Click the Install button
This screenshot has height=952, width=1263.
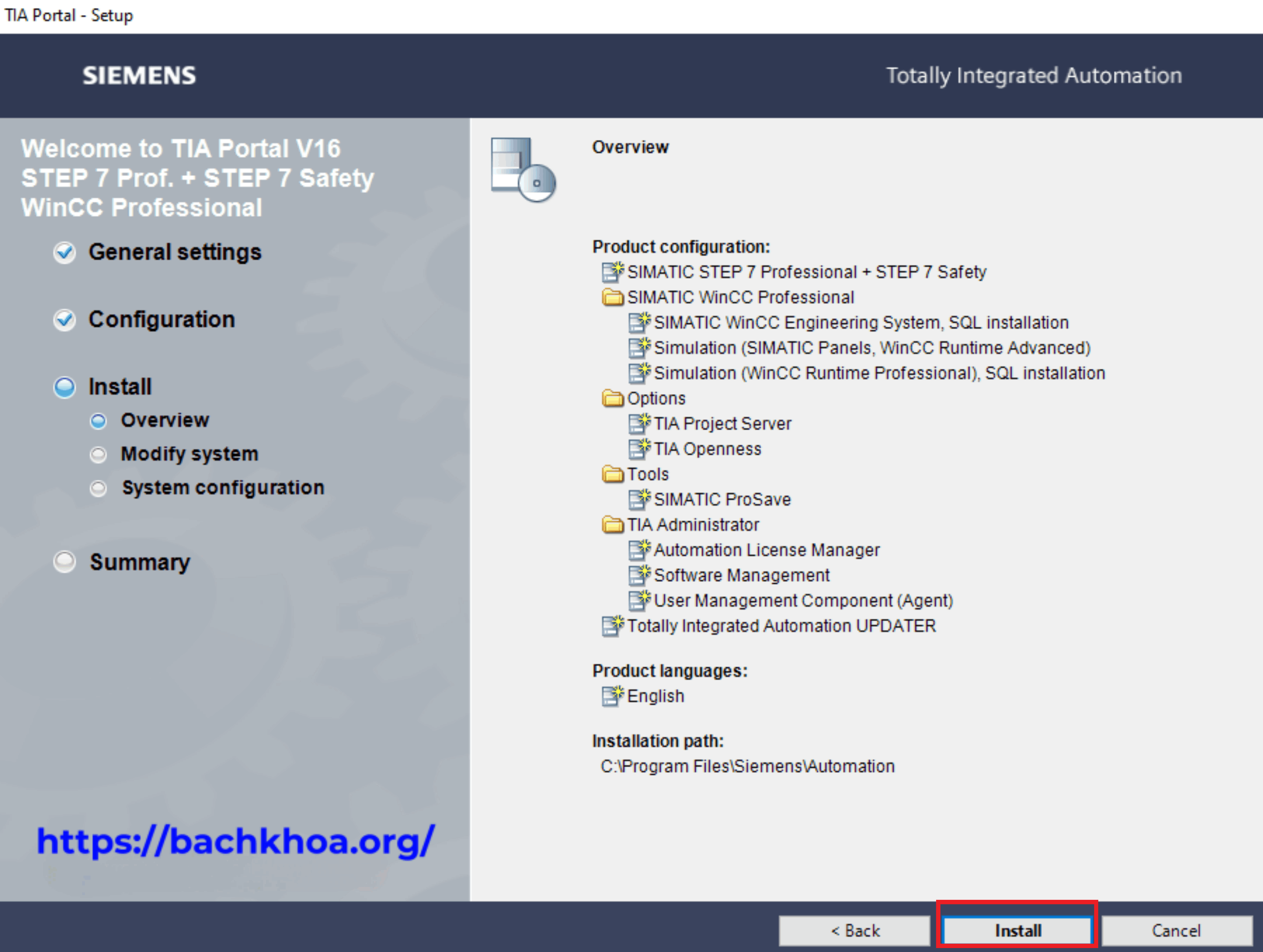click(1018, 930)
